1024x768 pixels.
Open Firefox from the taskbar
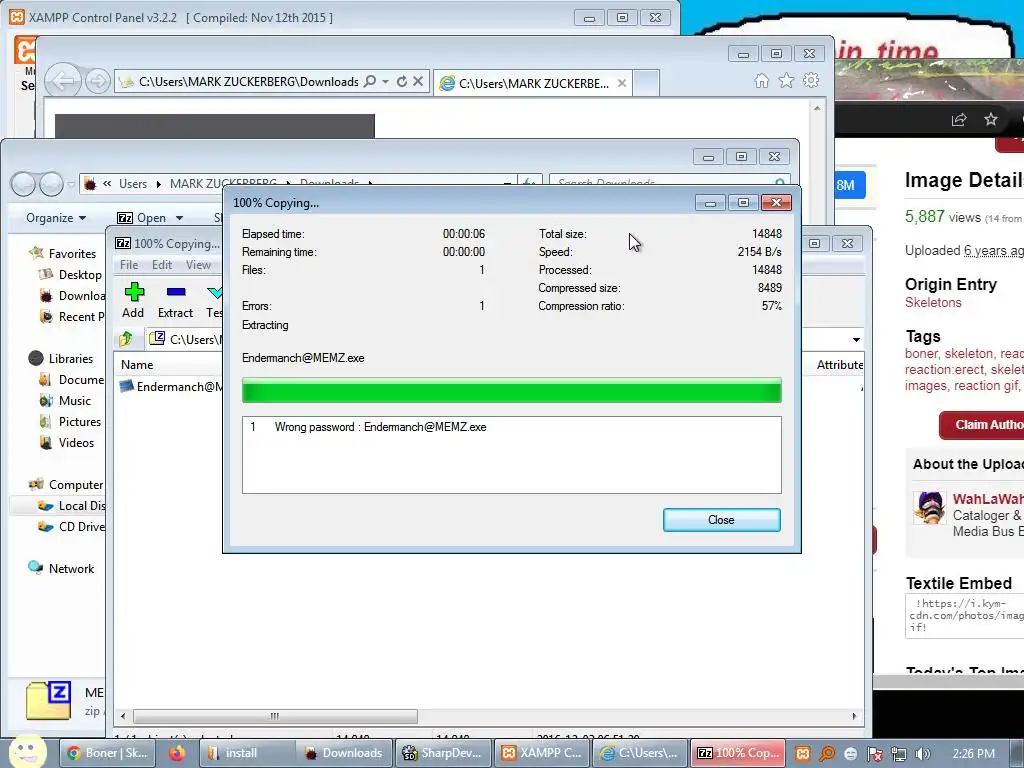tap(176, 753)
